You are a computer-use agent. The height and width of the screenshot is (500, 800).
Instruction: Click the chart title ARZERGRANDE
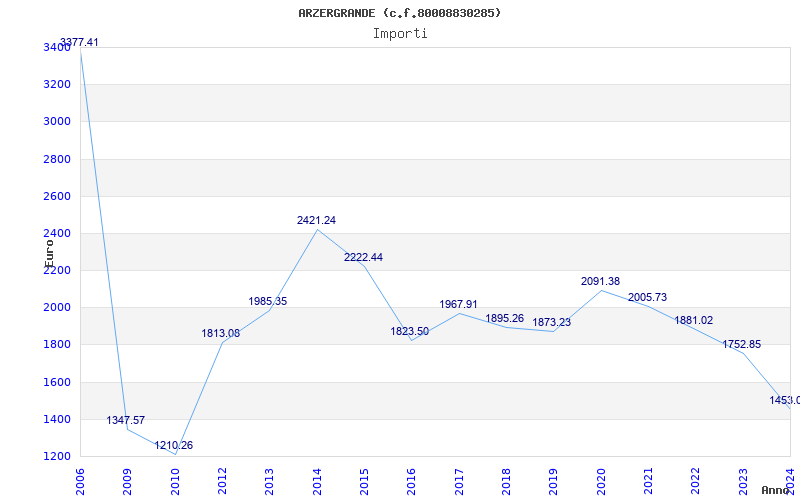[400, 13]
